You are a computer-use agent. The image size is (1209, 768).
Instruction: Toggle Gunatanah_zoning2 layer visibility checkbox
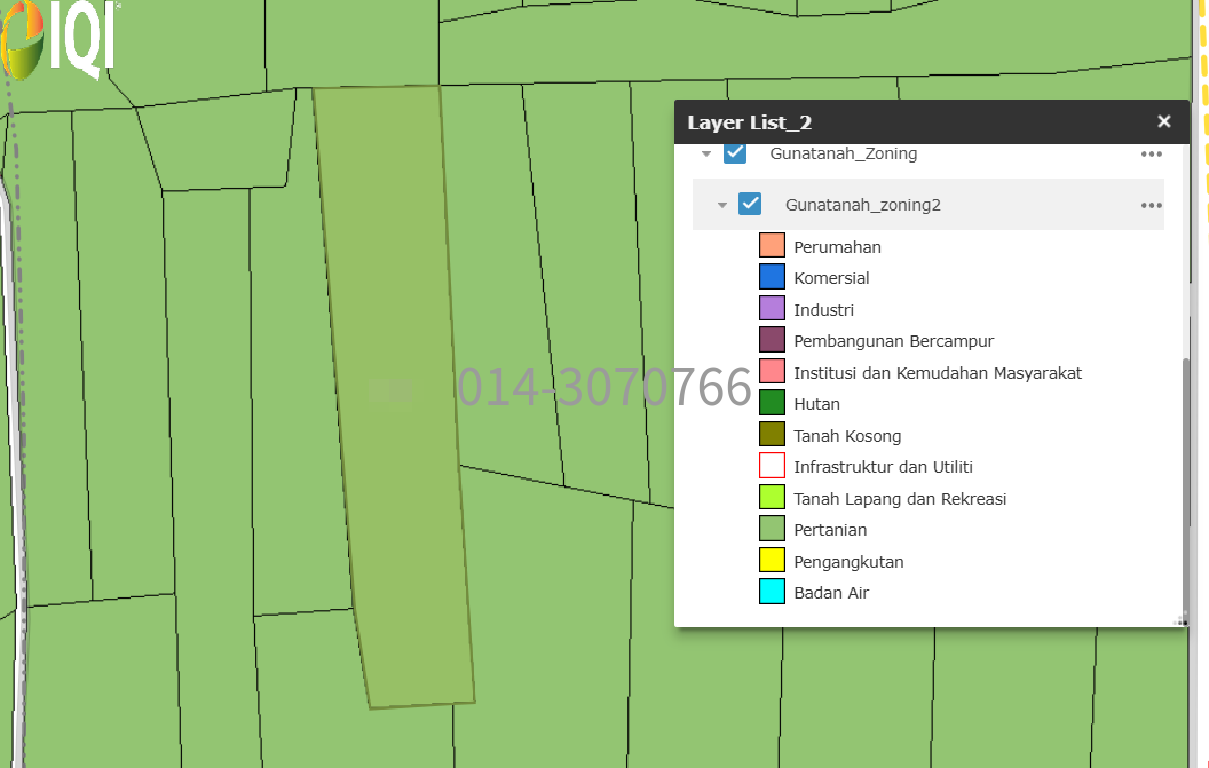750,204
